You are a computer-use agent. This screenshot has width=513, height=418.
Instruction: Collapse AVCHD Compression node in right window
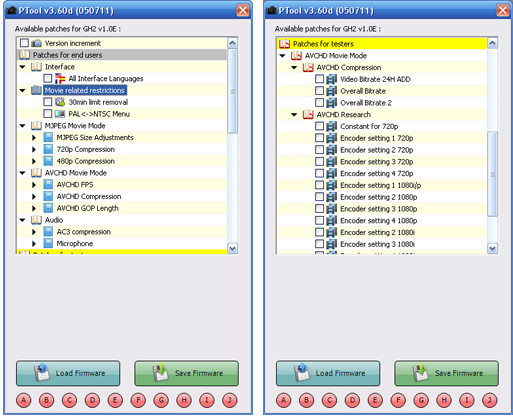(294, 67)
